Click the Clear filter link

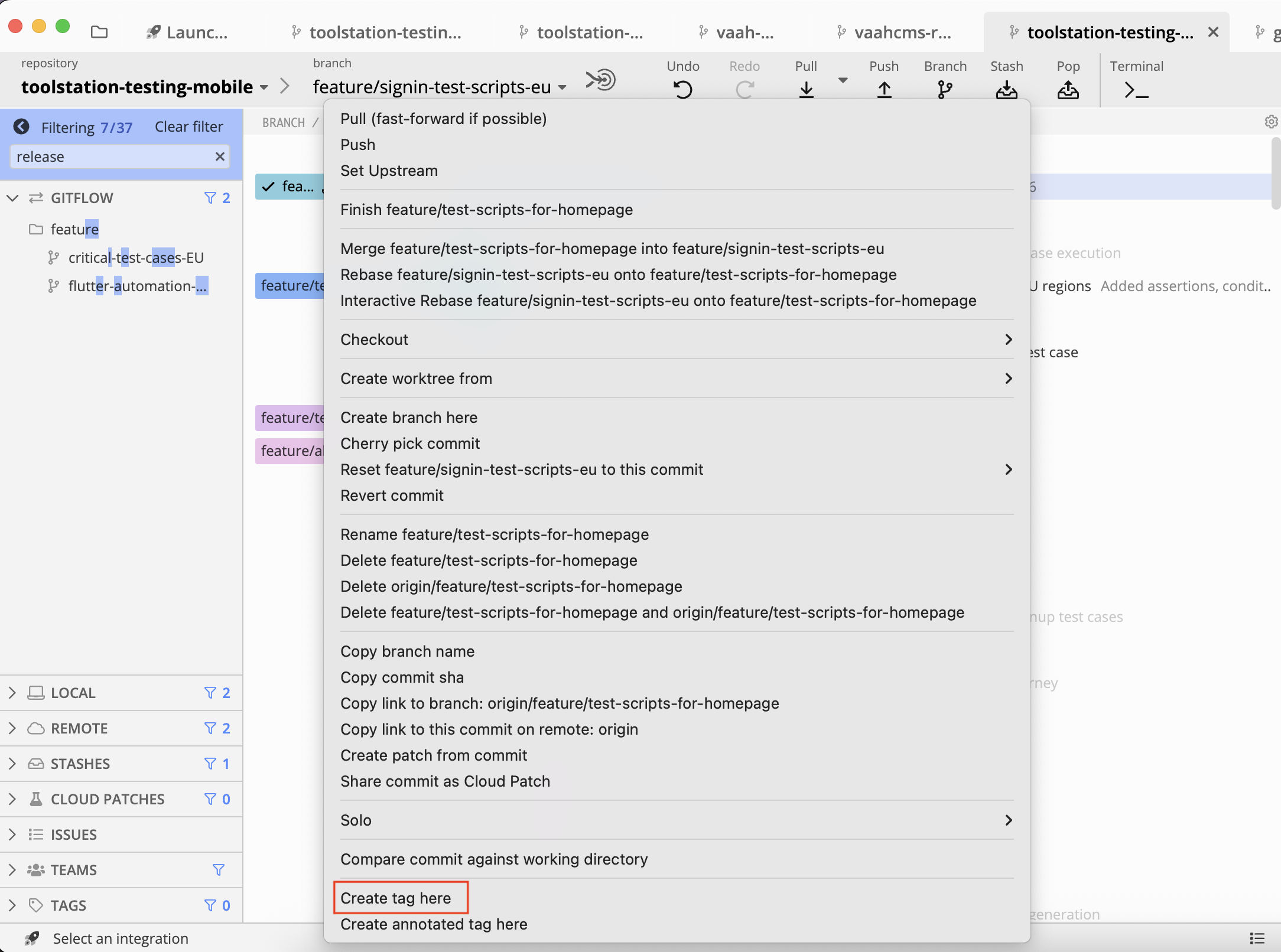(188, 127)
